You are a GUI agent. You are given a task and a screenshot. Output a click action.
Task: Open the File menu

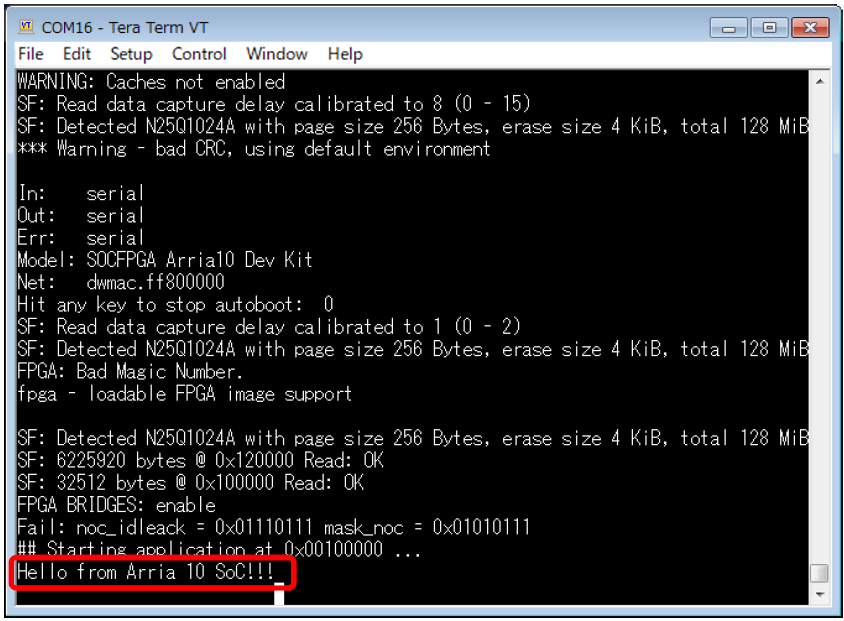[30, 54]
